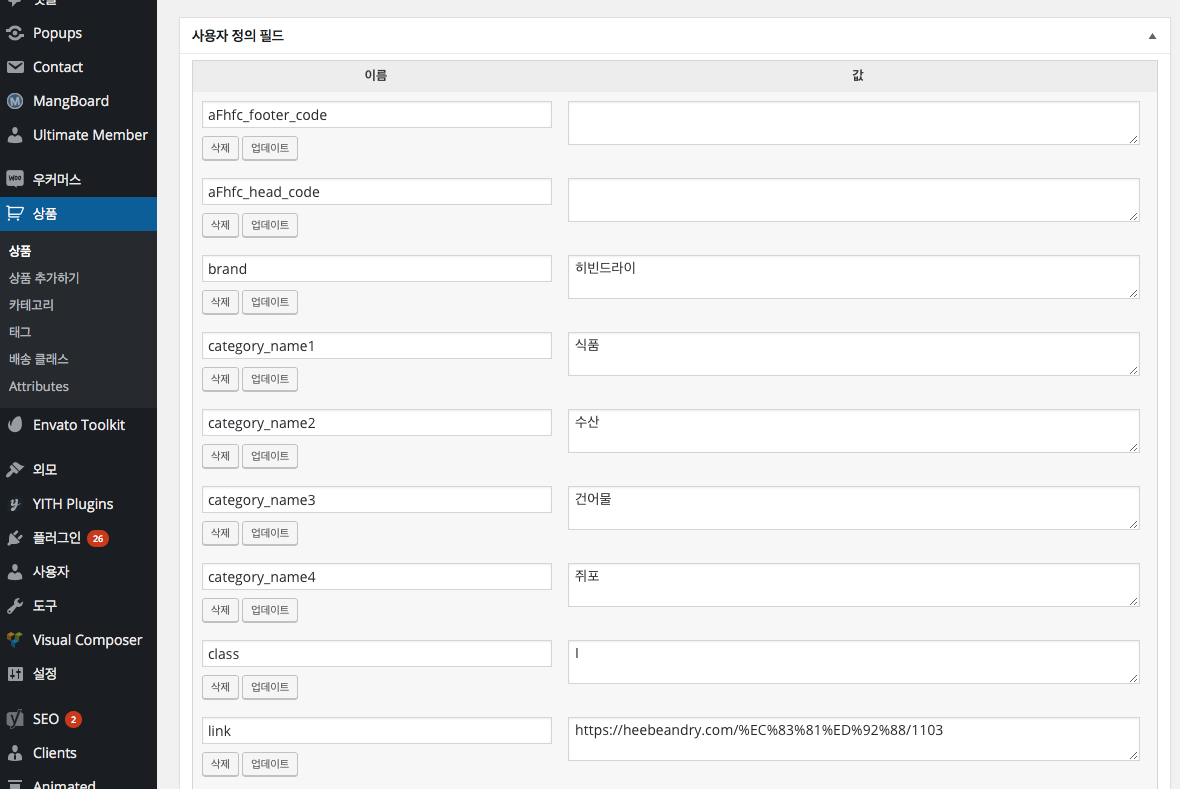This screenshot has height=789, width=1180.
Task: Delete the brand custom field with 삭제
Action: [x=220, y=301]
